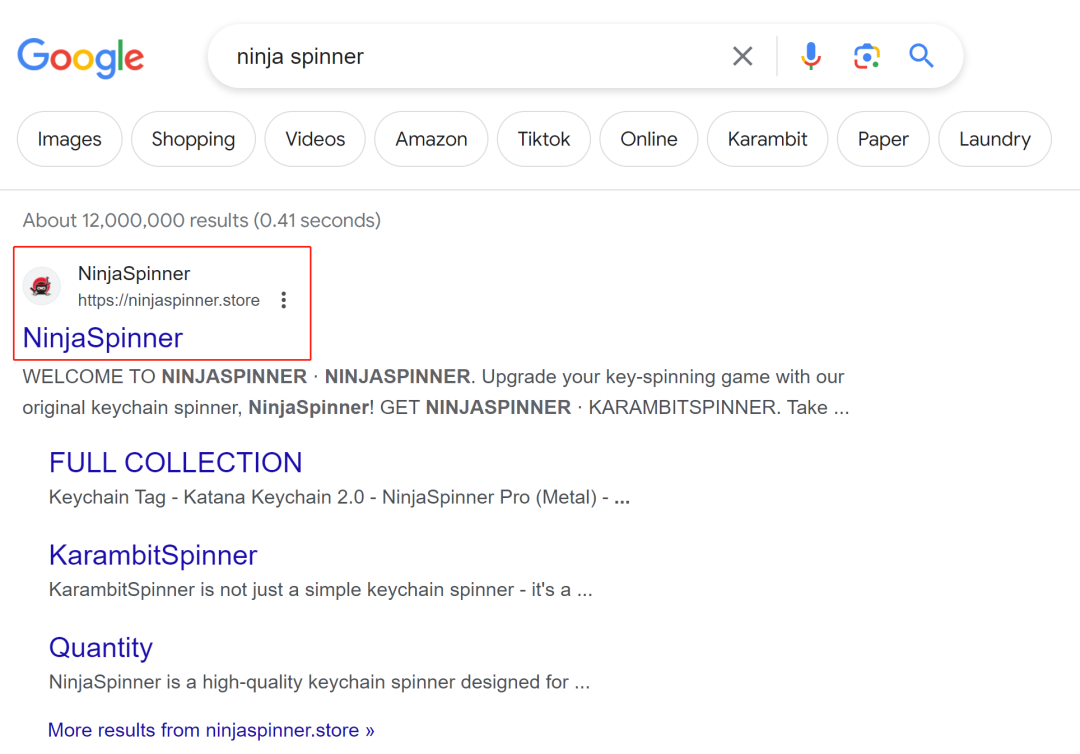This screenshot has width=1080, height=754.
Task: Select the Laundry filter chip
Action: [x=994, y=139]
